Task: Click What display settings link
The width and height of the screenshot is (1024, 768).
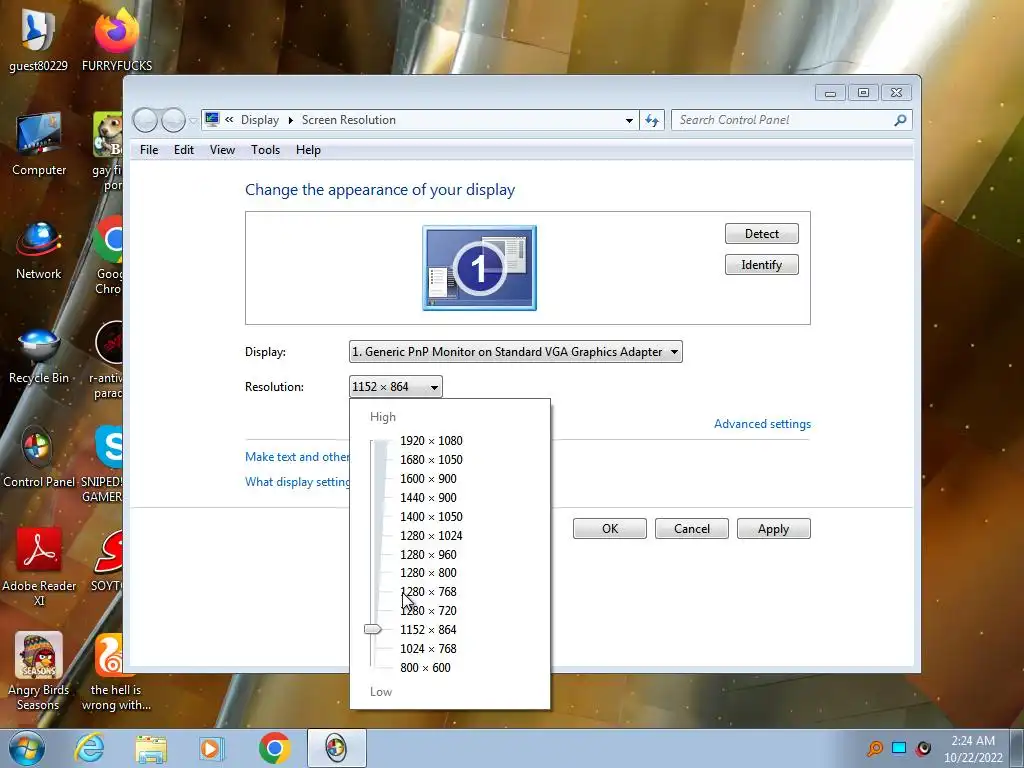Action: coord(297,482)
